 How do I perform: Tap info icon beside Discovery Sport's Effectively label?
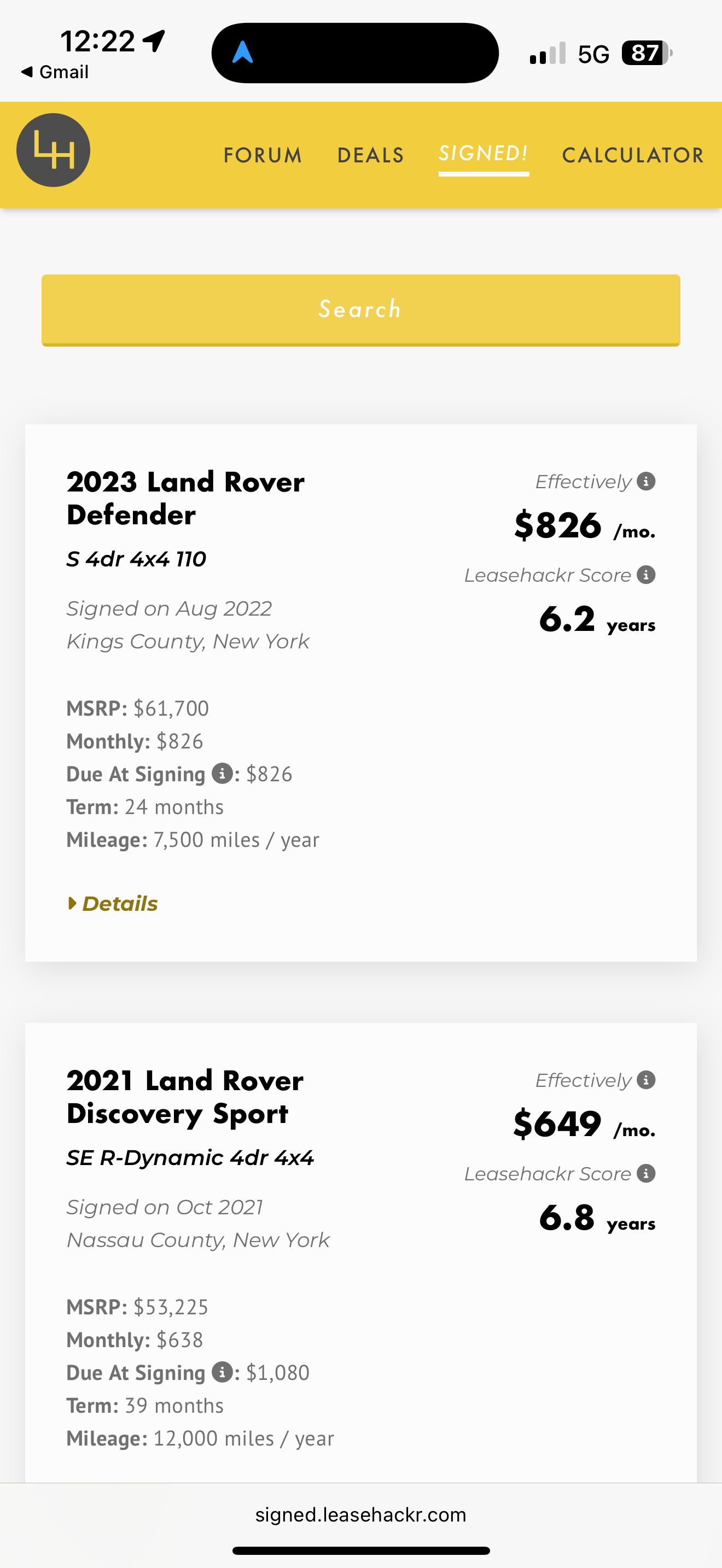pyautogui.click(x=646, y=1080)
